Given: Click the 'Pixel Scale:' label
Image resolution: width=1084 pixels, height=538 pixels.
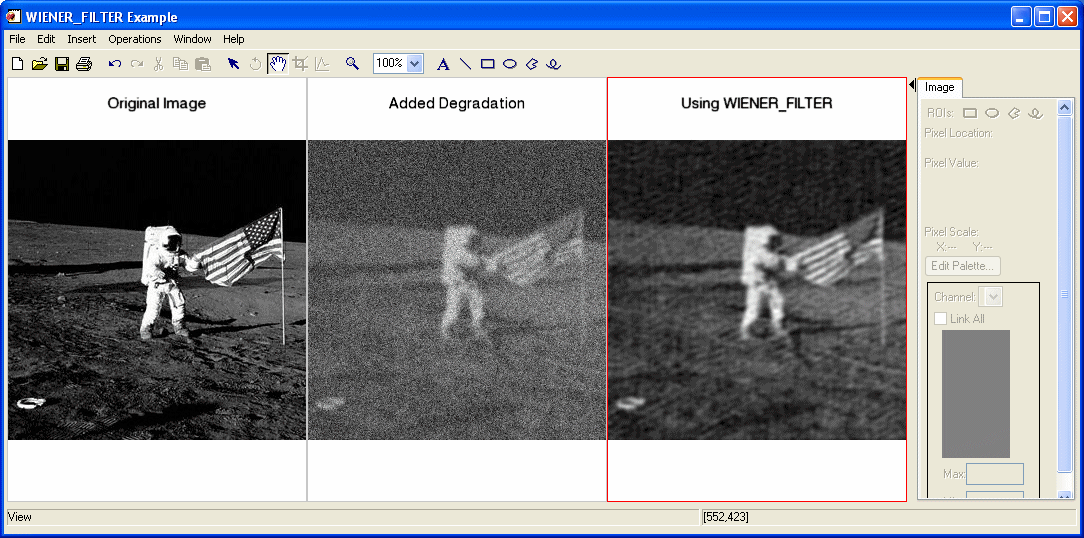Looking at the screenshot, I should 951,232.
